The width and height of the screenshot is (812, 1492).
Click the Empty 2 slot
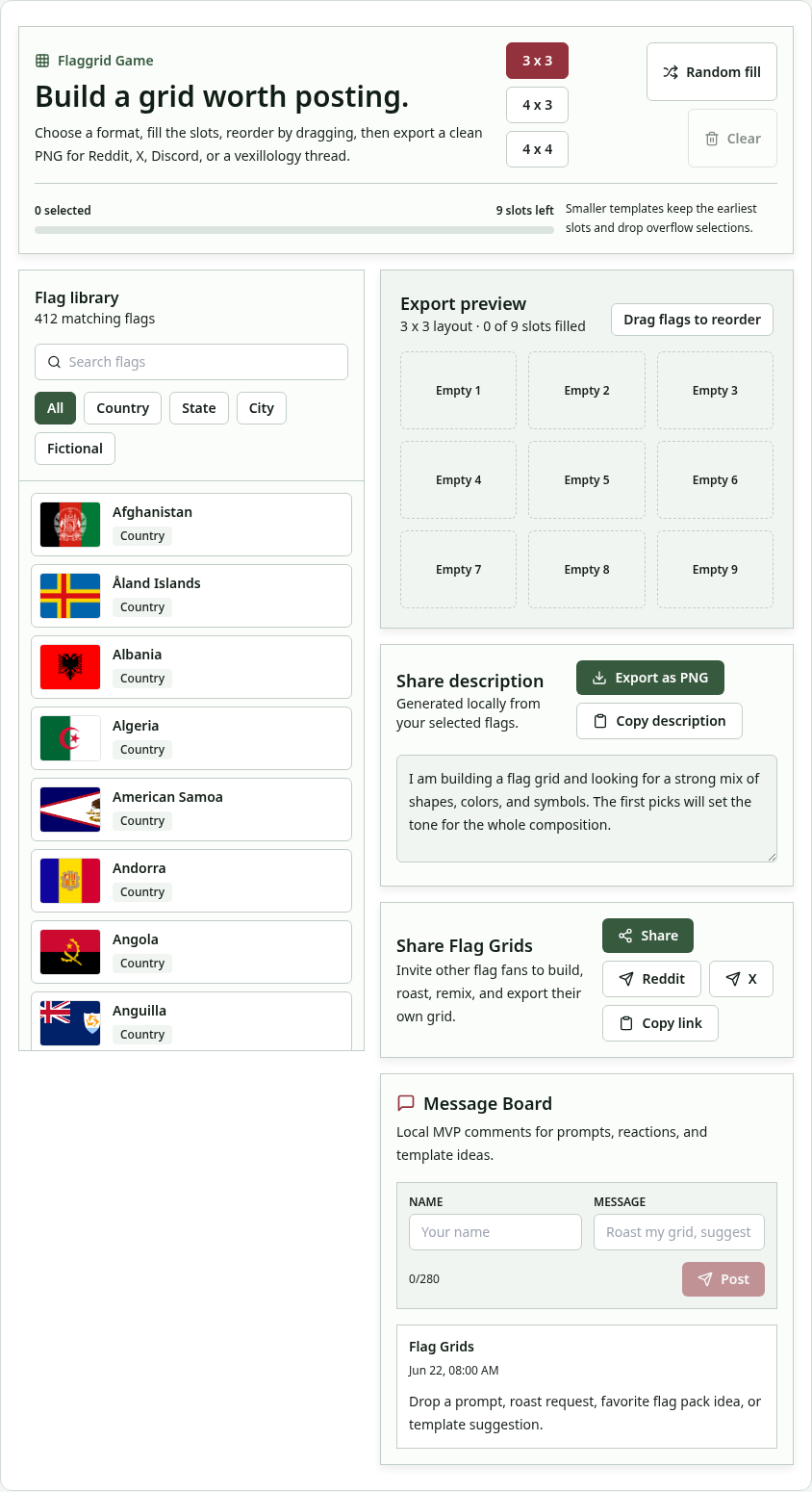587,390
